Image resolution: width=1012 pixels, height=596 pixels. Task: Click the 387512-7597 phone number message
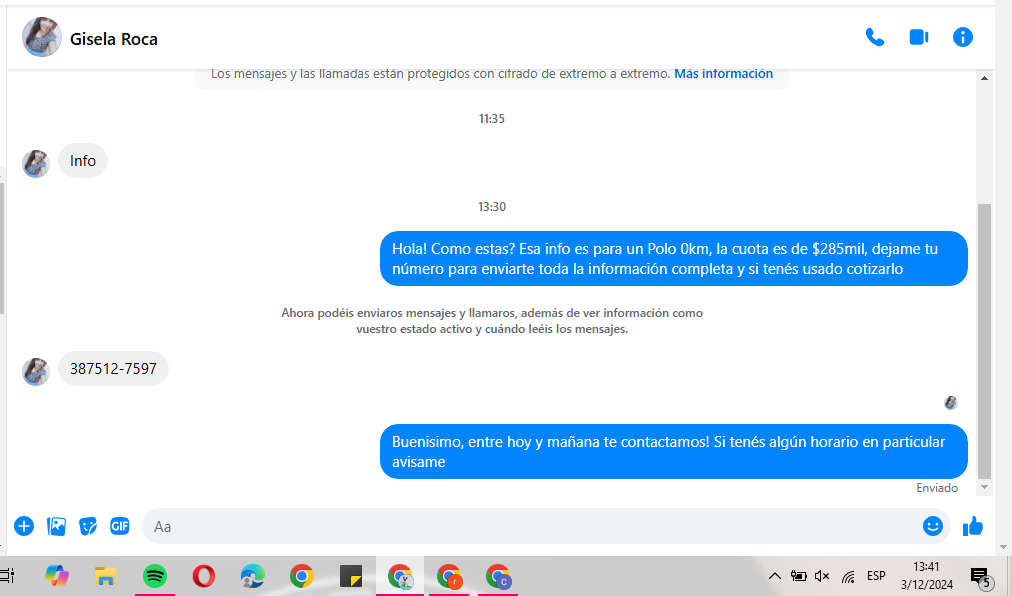pyautogui.click(x=113, y=369)
